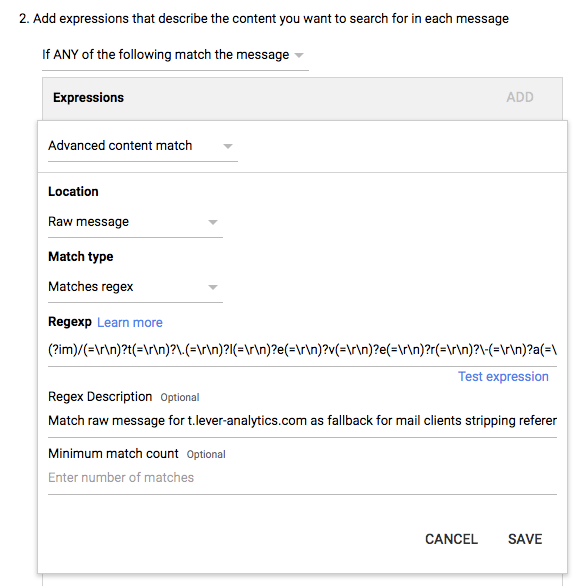Click the Match type section label
575x586 pixels.
click(81, 257)
